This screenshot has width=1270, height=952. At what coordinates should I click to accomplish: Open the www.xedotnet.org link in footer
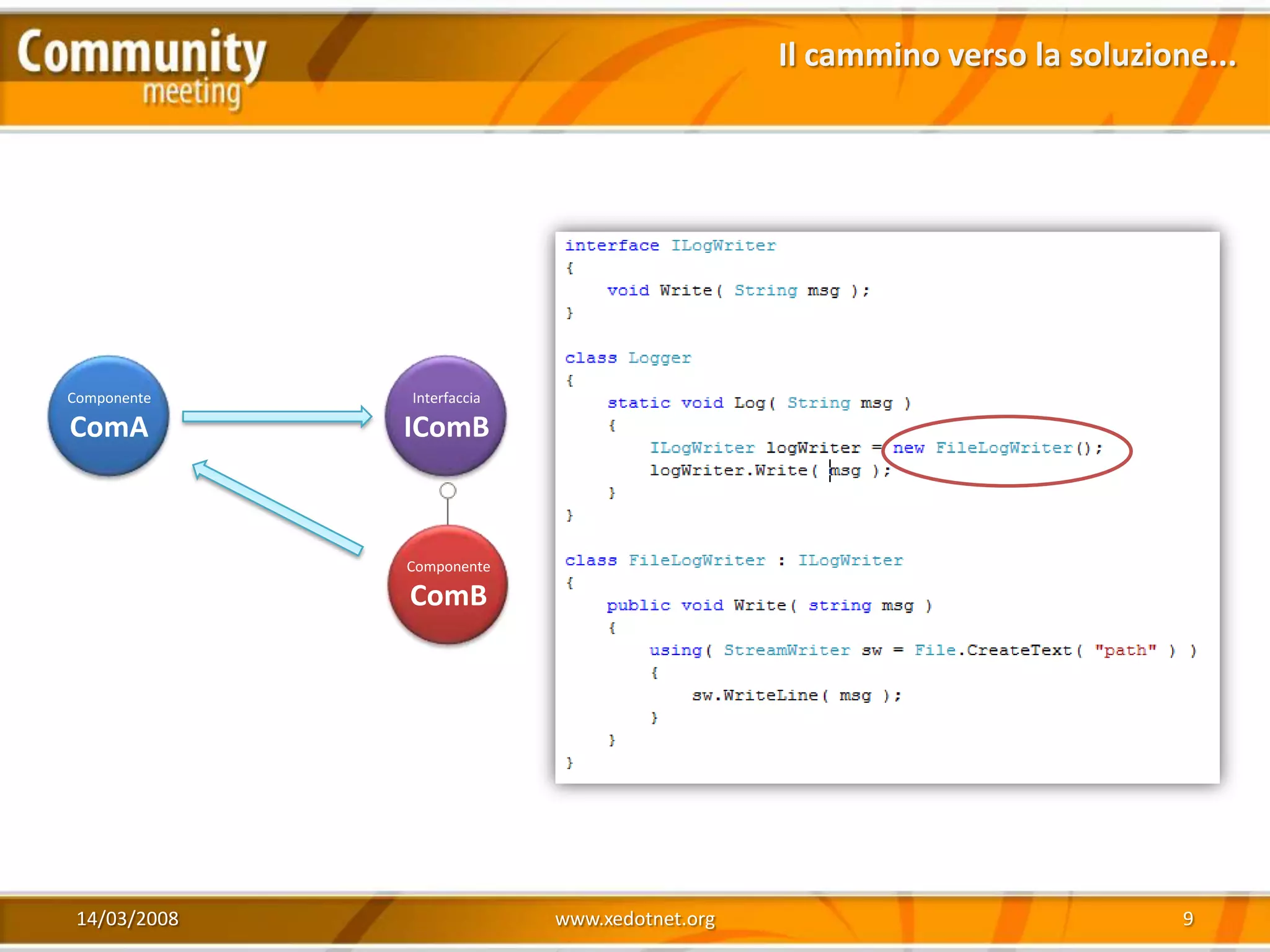click(635, 919)
